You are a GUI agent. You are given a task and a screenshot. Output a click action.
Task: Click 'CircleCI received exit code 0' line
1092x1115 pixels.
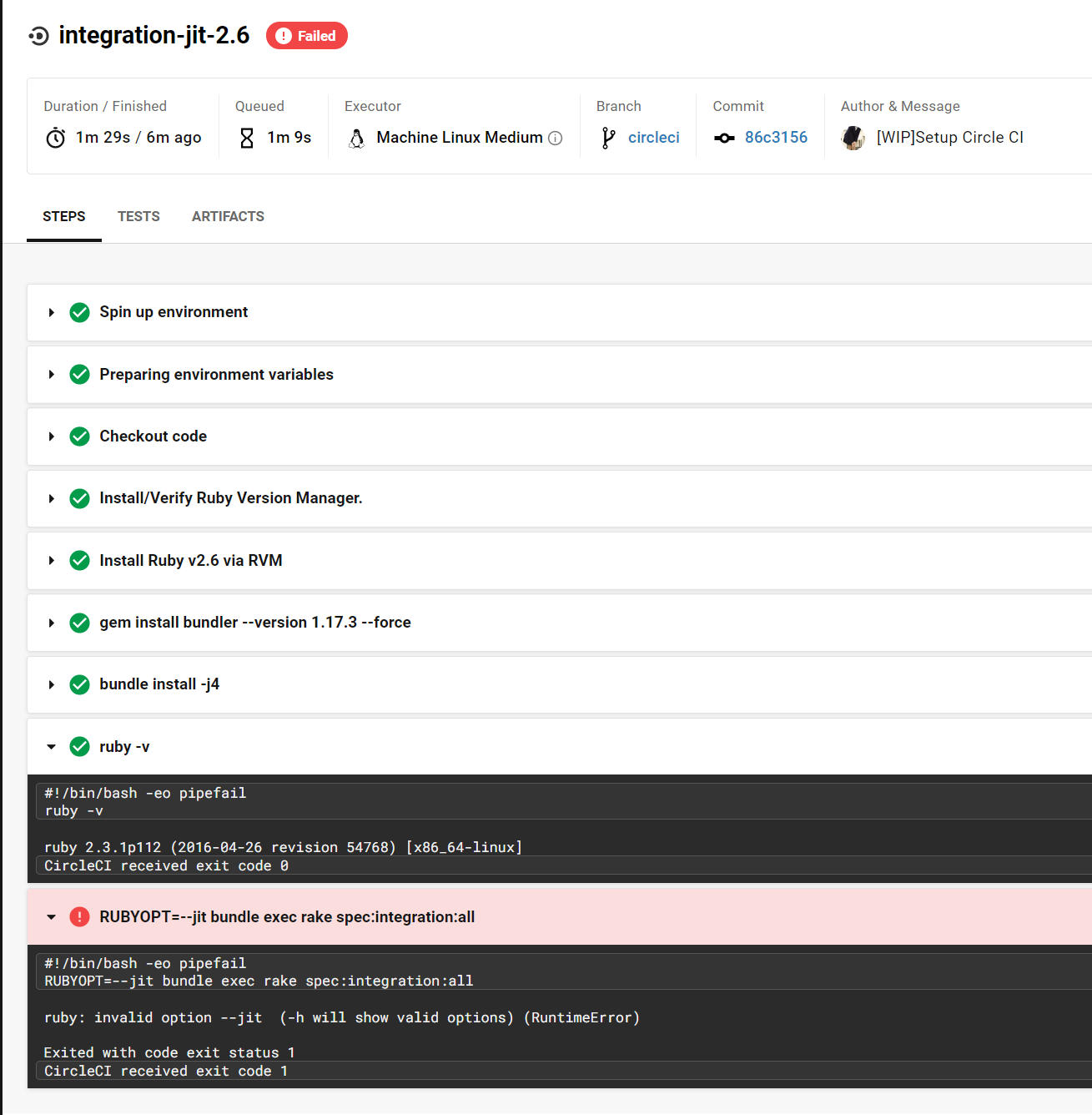(x=166, y=865)
